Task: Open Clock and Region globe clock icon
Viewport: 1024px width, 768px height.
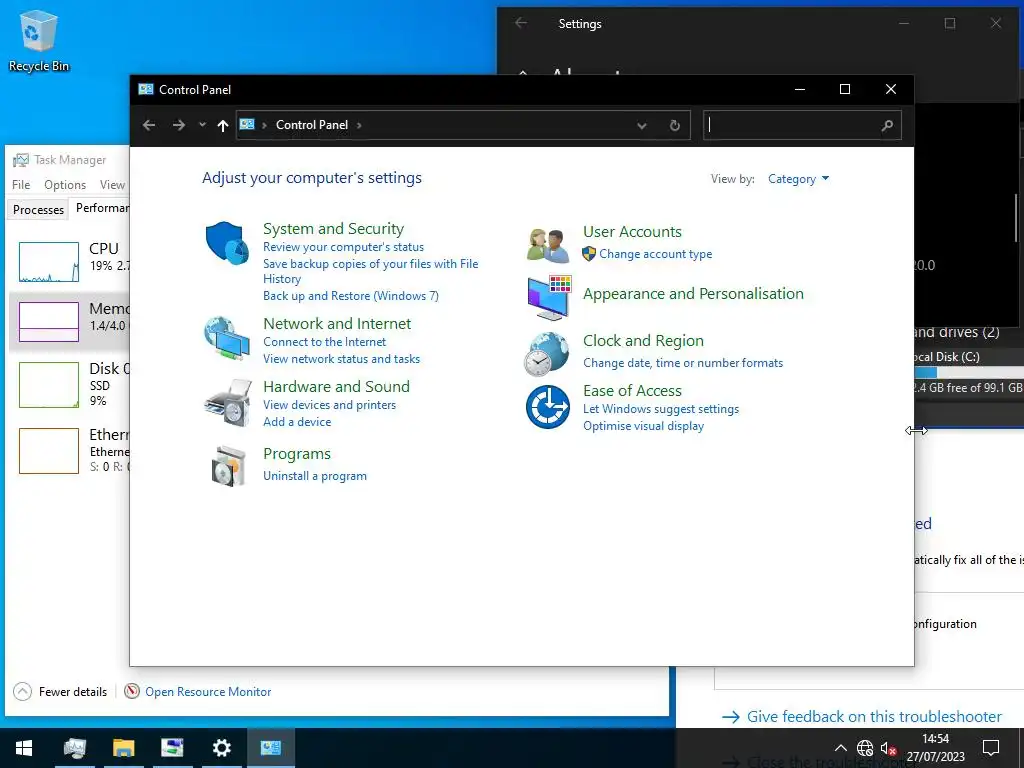Action: 547,354
